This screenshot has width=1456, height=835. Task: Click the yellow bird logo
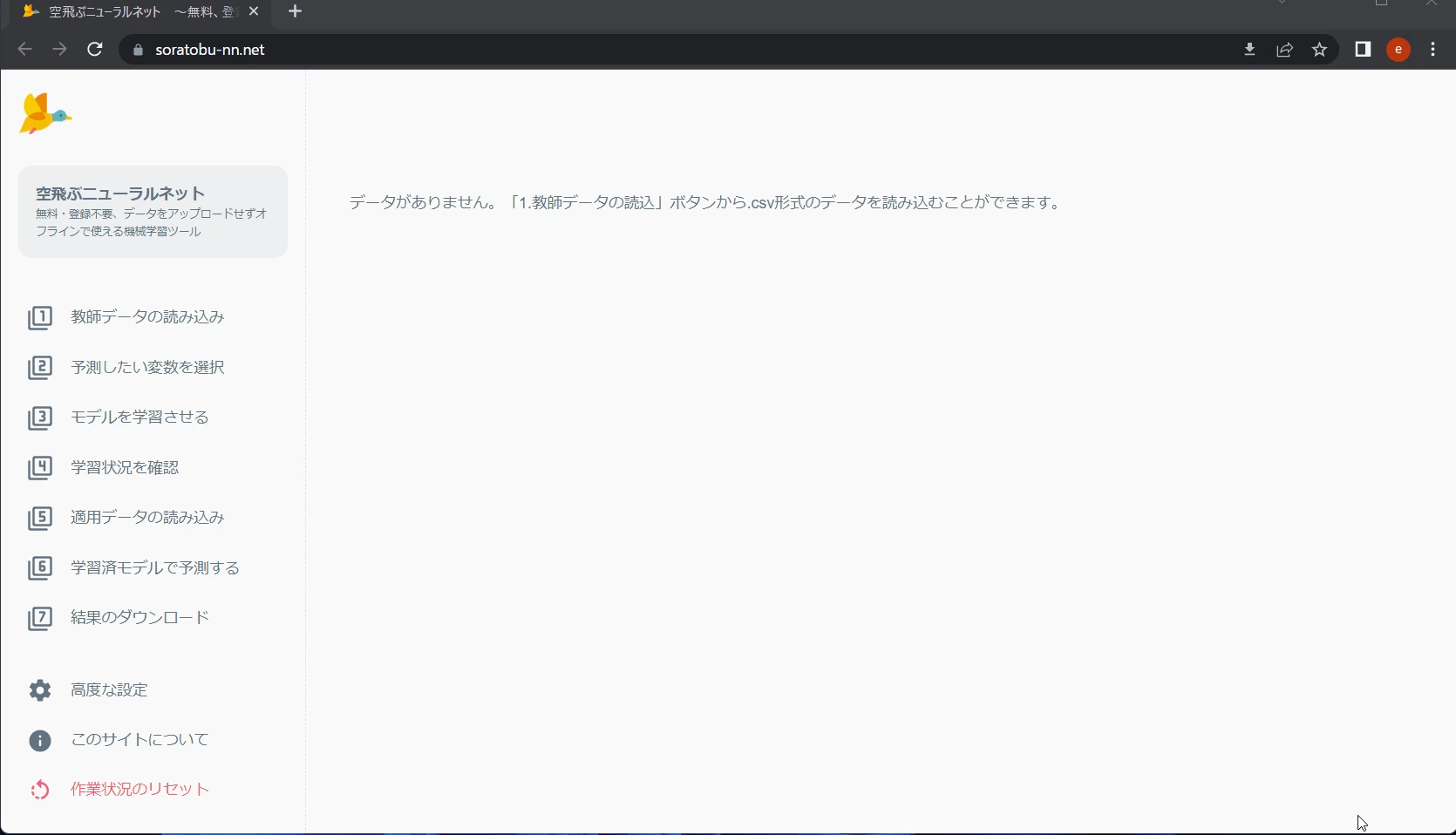pos(45,113)
